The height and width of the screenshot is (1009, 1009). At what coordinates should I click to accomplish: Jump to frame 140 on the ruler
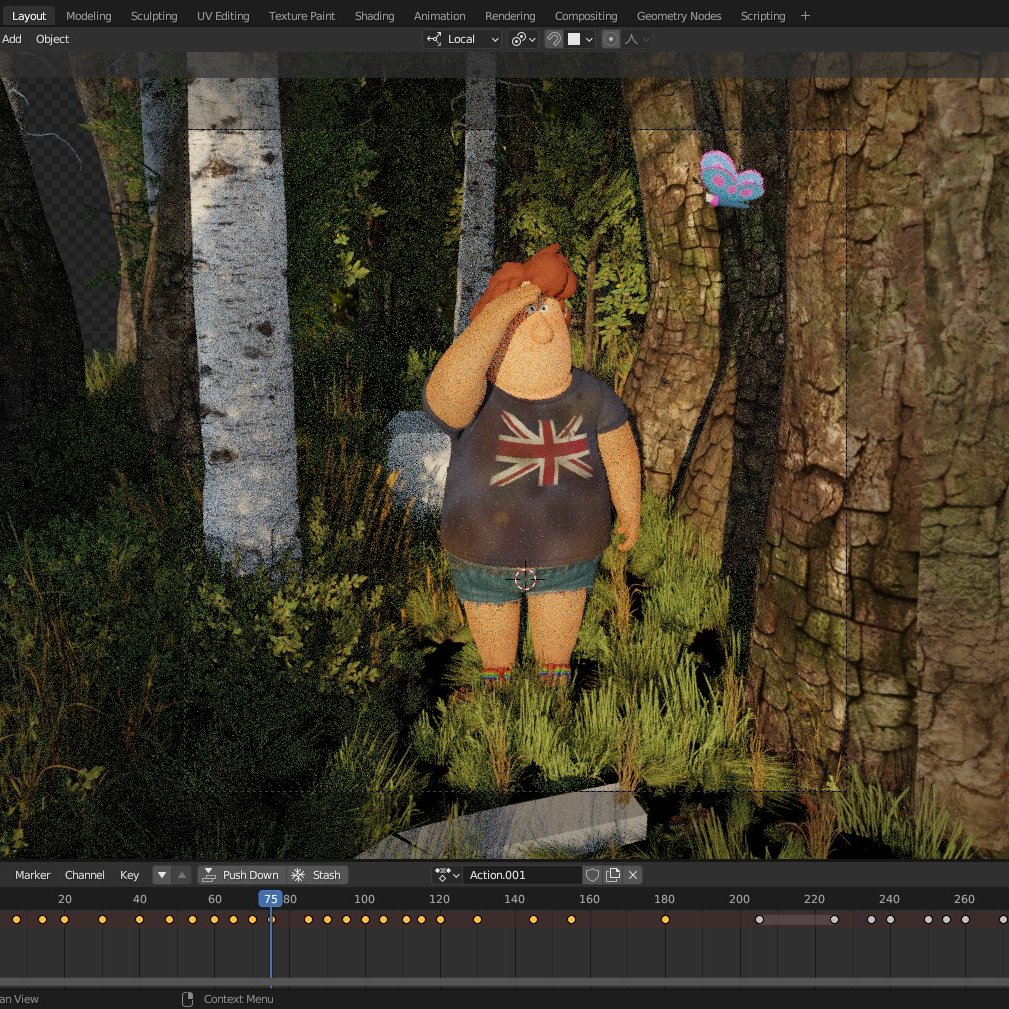click(514, 899)
